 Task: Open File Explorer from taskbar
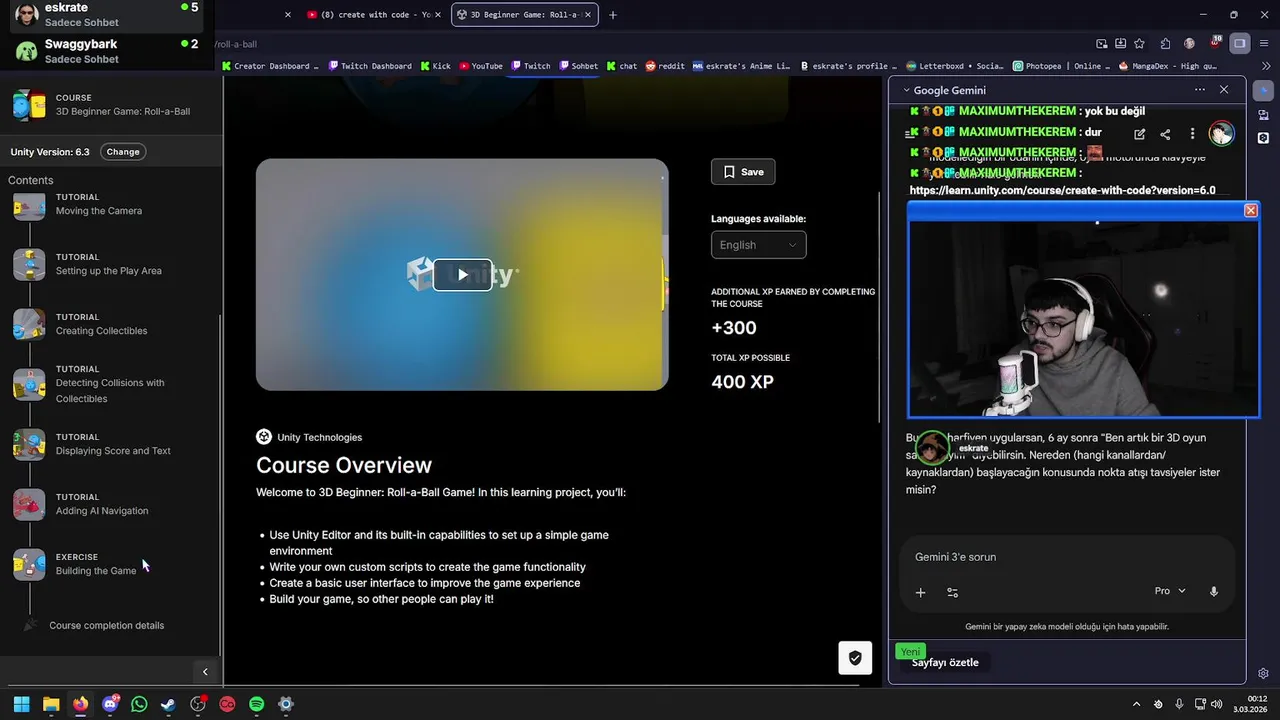[51, 704]
